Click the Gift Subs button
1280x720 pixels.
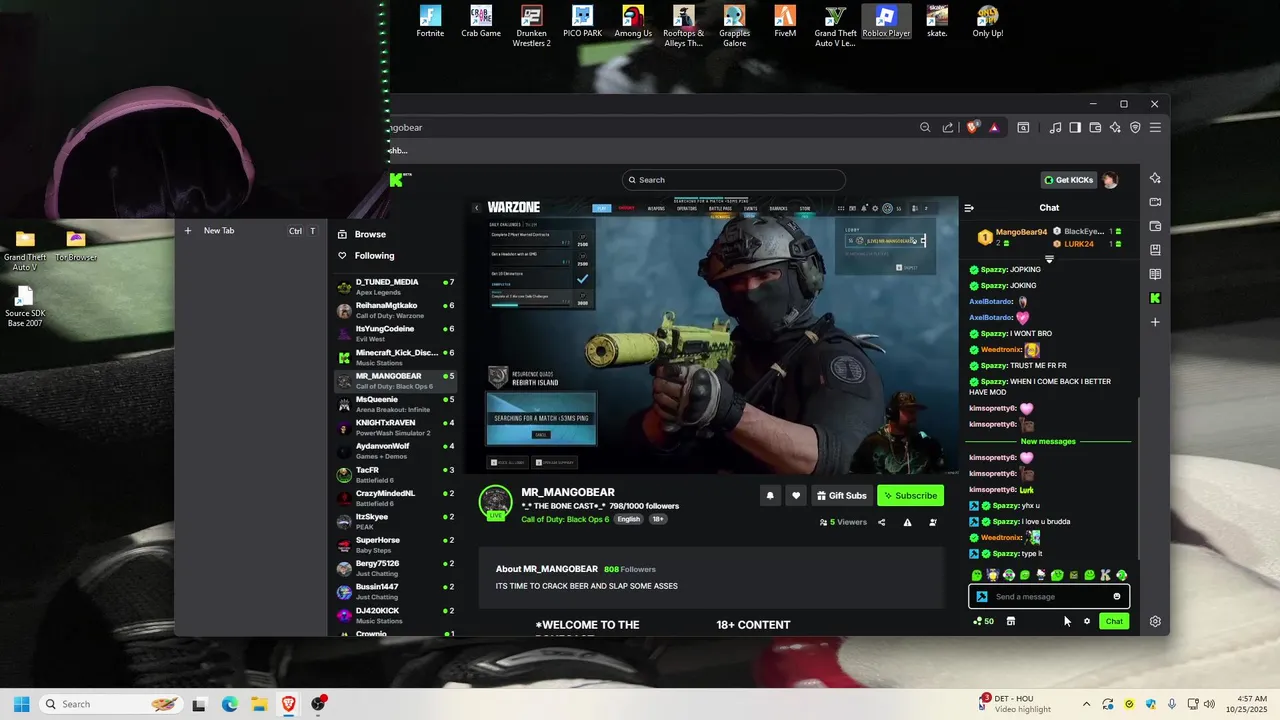[841, 495]
